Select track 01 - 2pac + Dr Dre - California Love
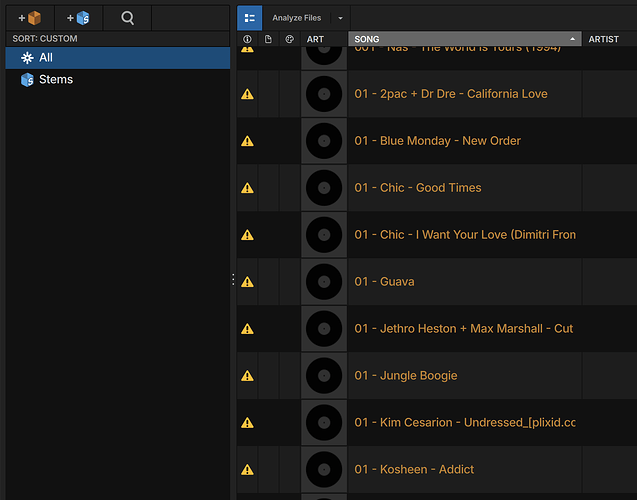The width and height of the screenshot is (637, 500). coord(451,94)
